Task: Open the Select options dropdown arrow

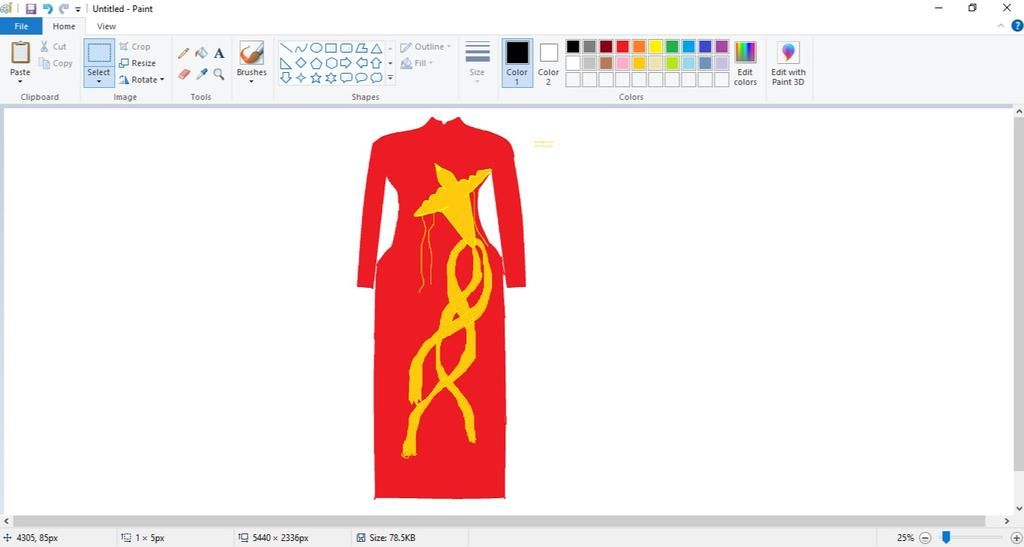Action: pos(99,82)
